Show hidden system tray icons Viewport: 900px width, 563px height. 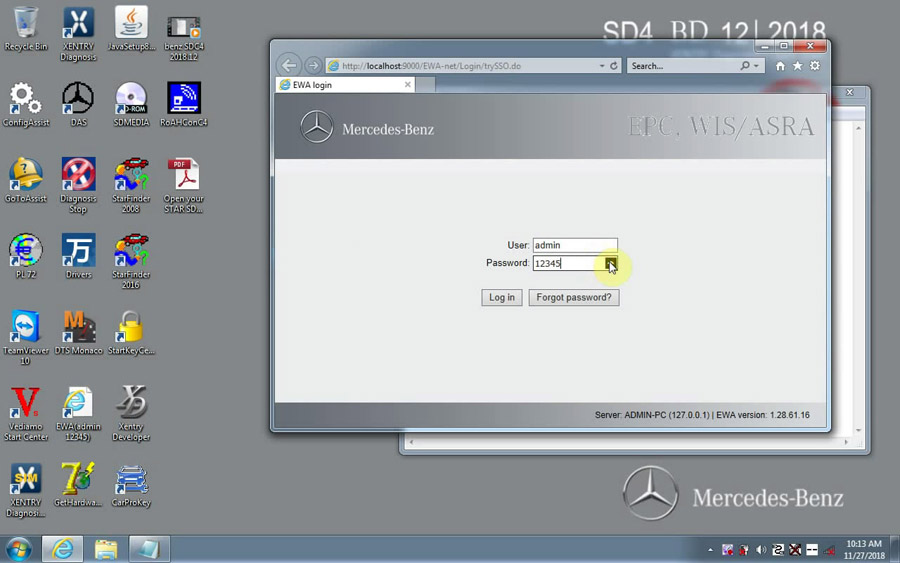click(710, 550)
